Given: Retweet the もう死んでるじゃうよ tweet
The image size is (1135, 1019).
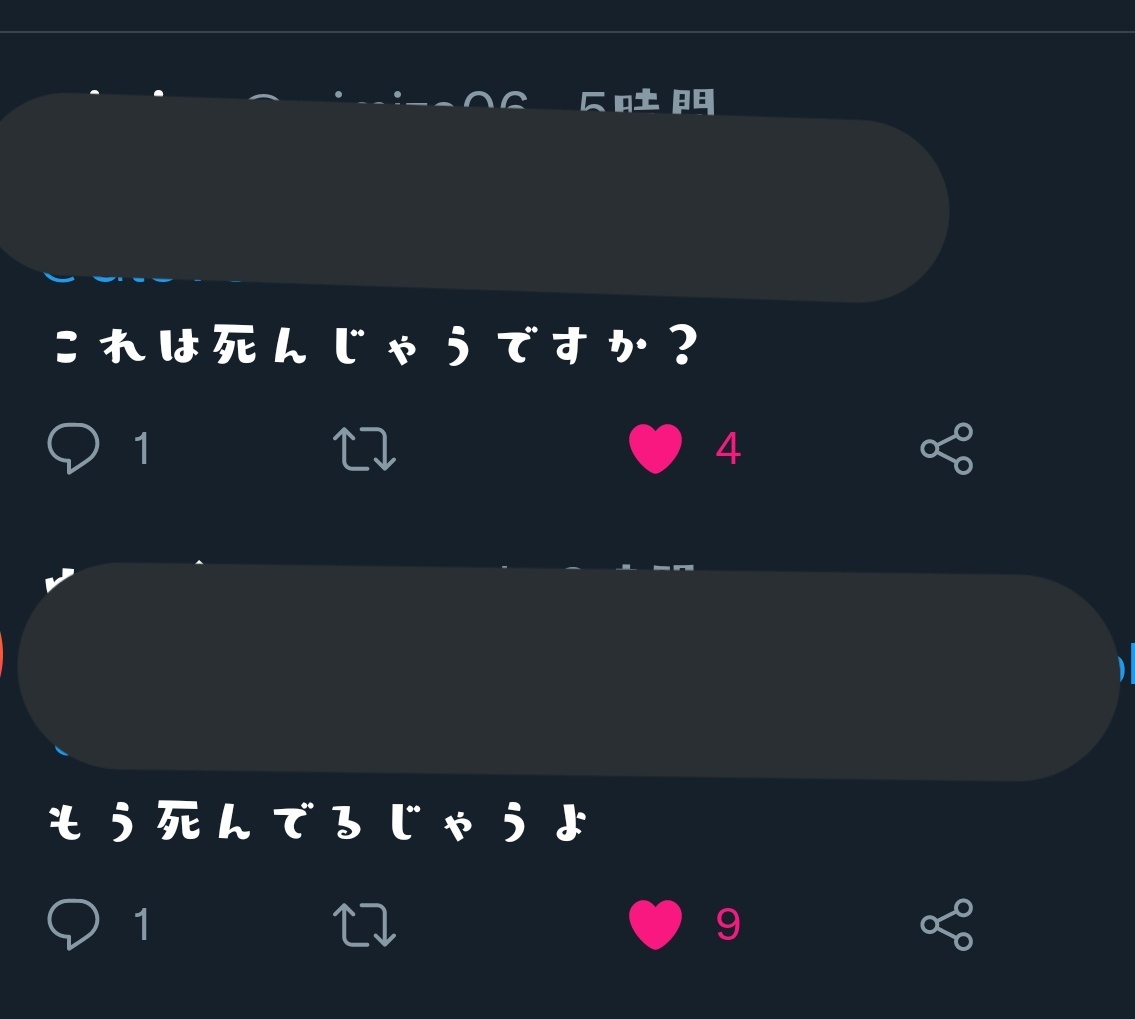Looking at the screenshot, I should [364, 924].
